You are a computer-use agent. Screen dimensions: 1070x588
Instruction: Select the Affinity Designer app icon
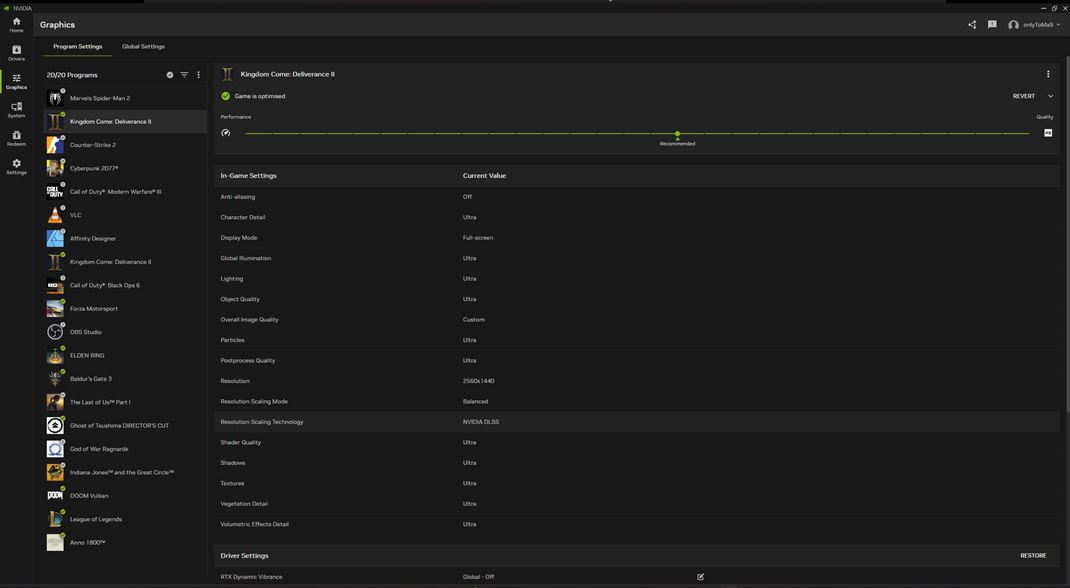click(x=55, y=239)
